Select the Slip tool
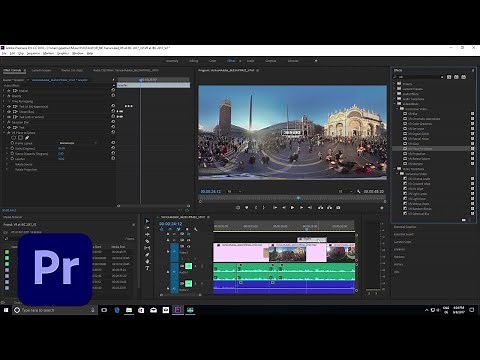Screen dimensions: 480x360 [147, 248]
